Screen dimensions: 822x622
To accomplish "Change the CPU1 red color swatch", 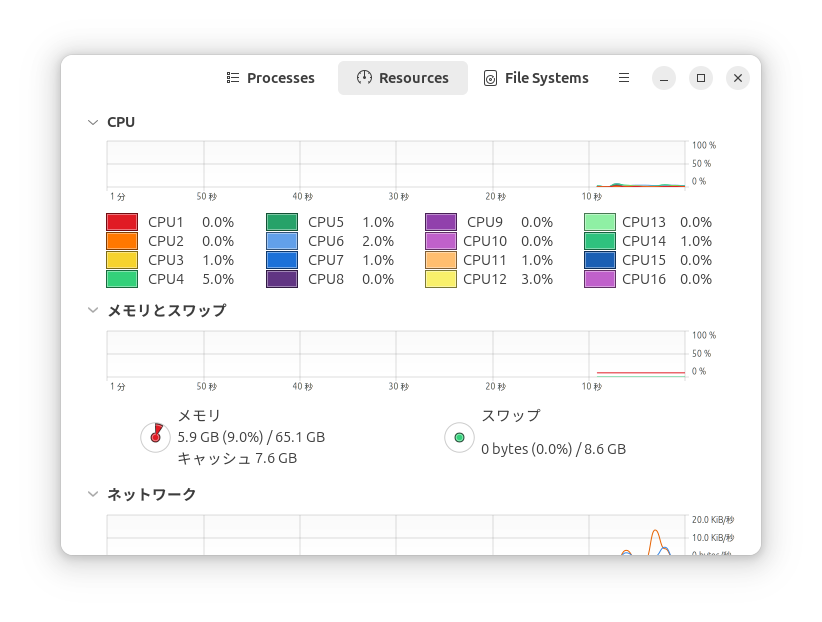I will click(x=121, y=222).
